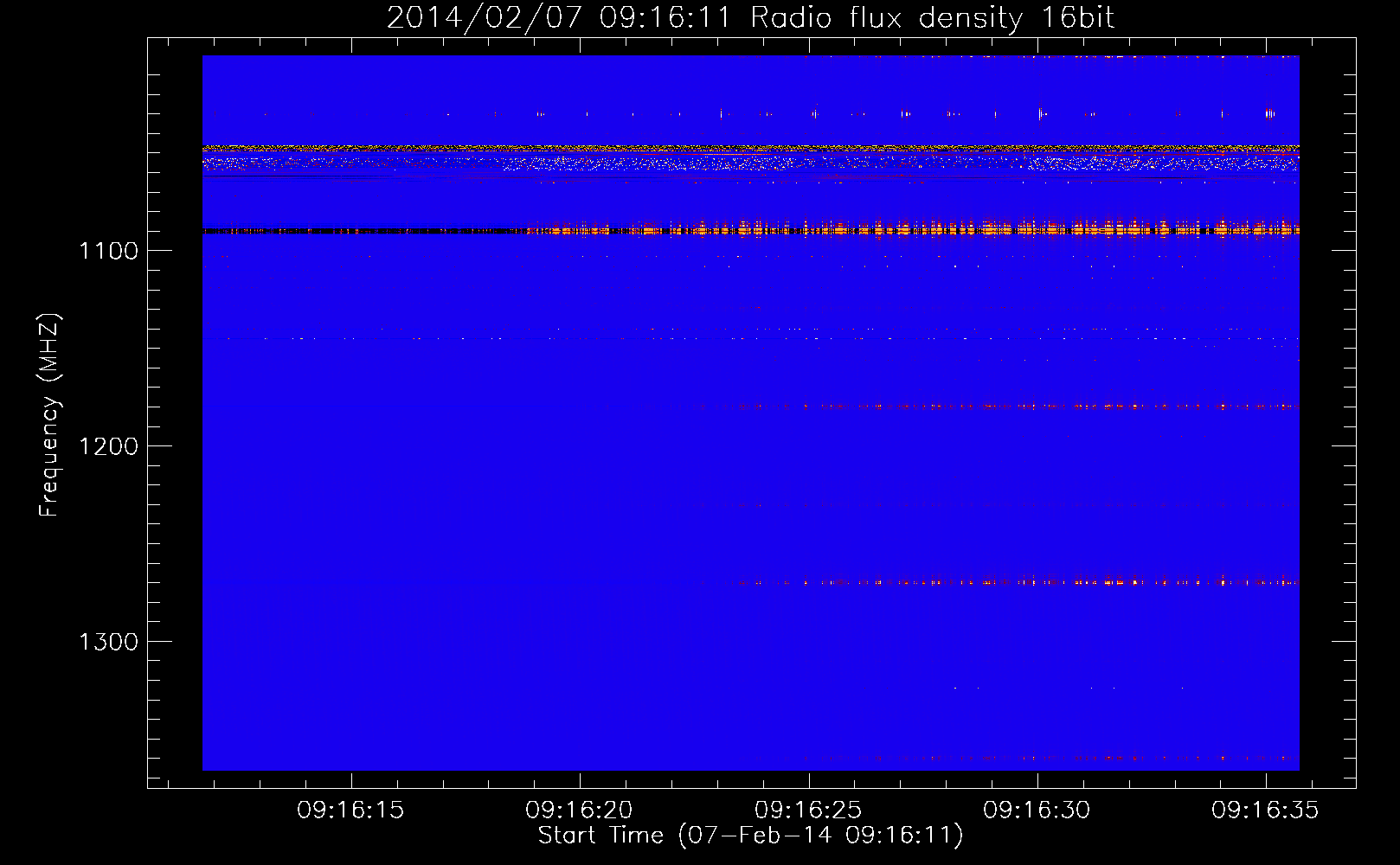The image size is (1400, 865).
Task: Click the 09:16:20 time tick label
Action: pos(579,811)
